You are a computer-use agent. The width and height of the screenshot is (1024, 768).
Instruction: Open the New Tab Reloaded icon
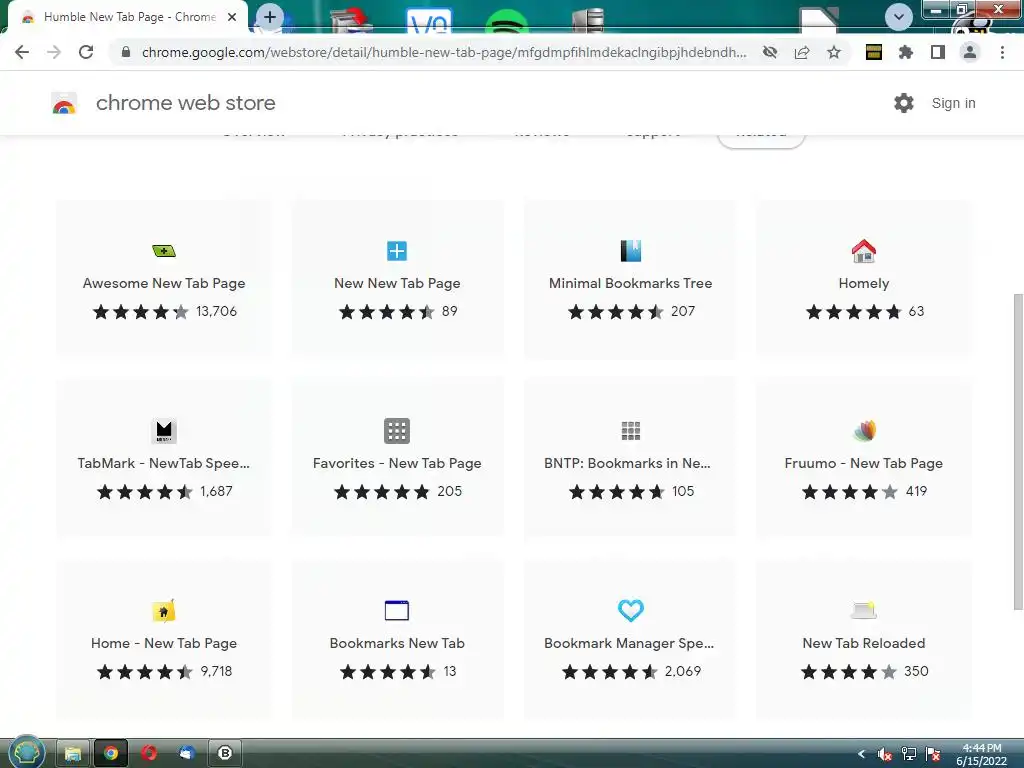point(864,611)
